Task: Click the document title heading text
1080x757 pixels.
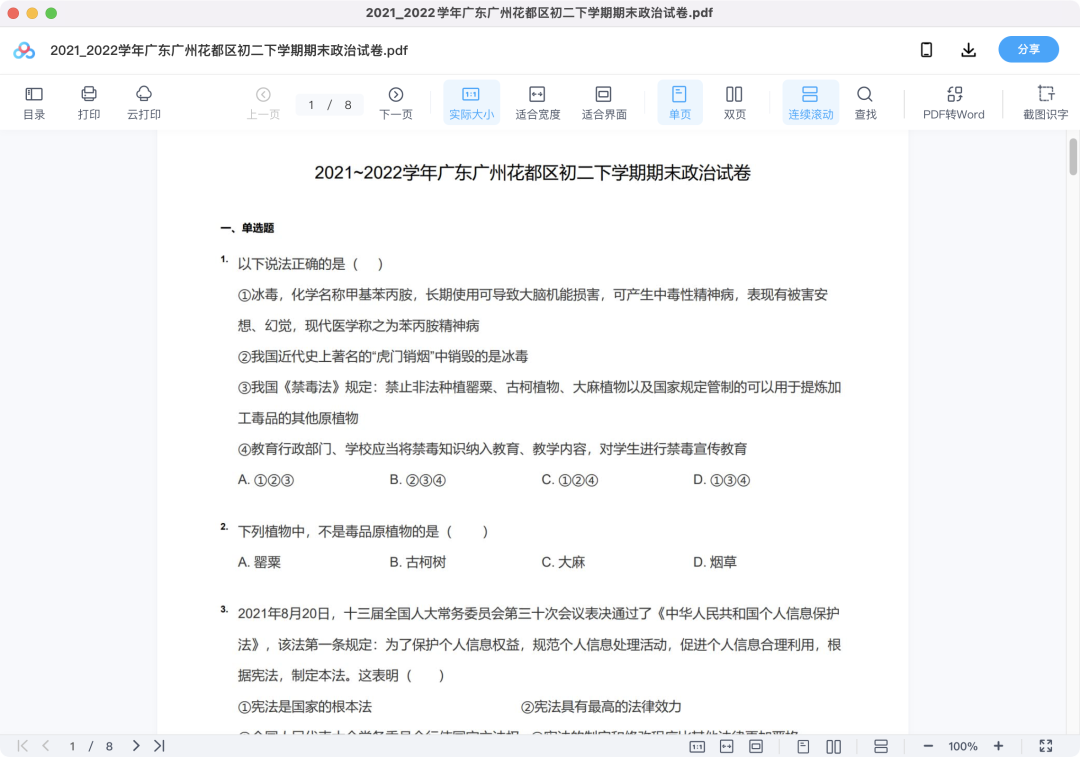Action: point(532,173)
